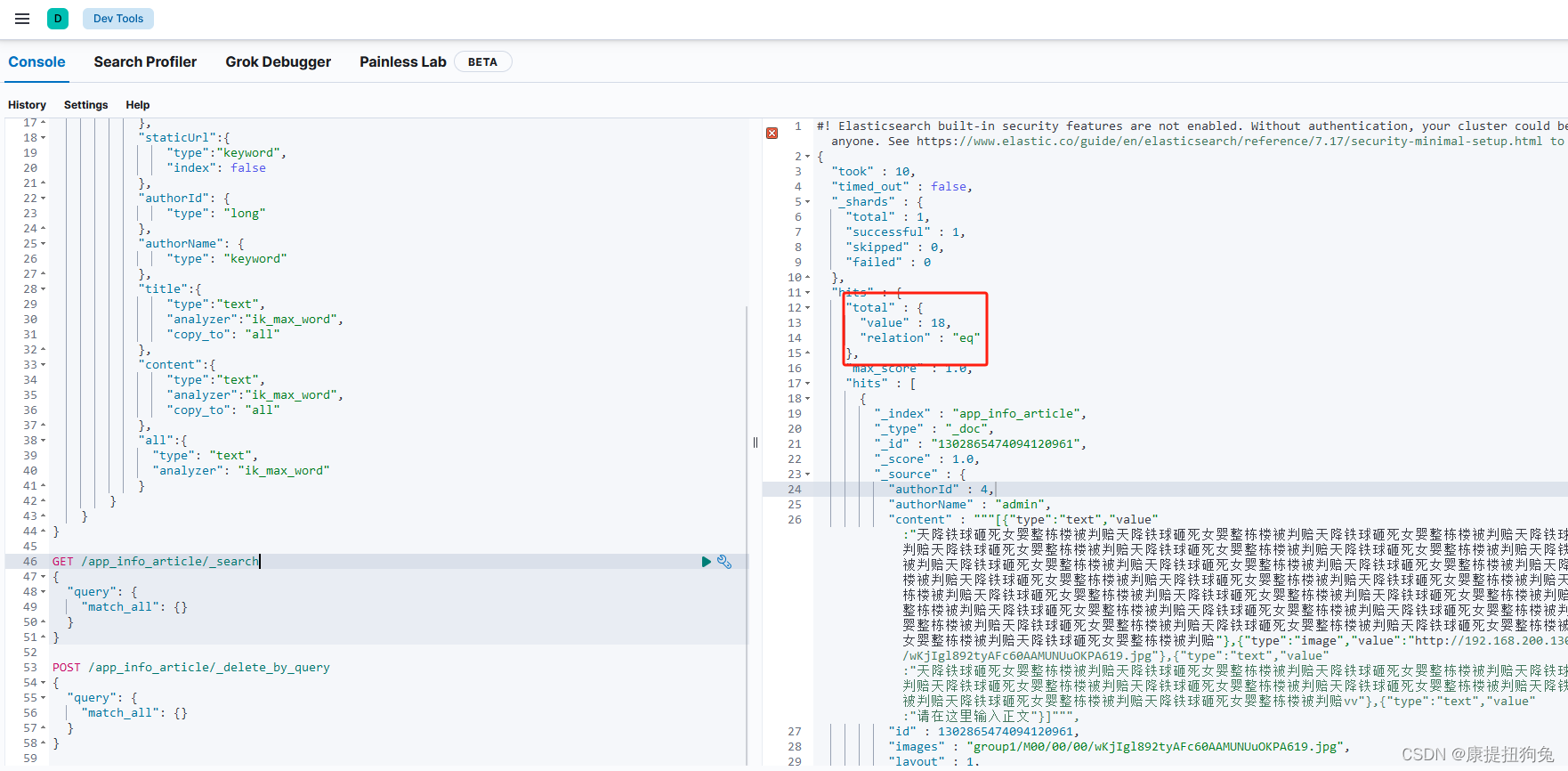The image size is (1568, 771).
Task: Open the Help menu
Action: tap(137, 105)
